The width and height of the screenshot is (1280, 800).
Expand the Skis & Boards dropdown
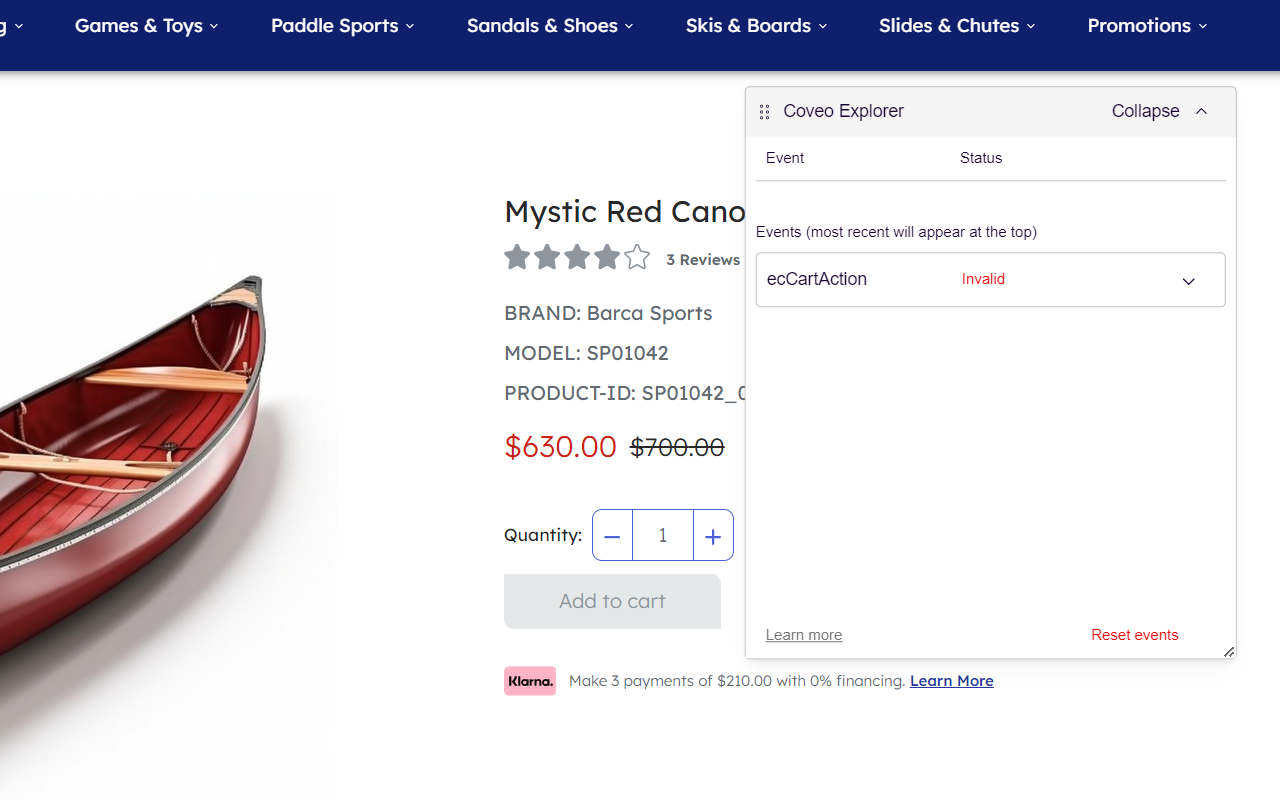[756, 26]
